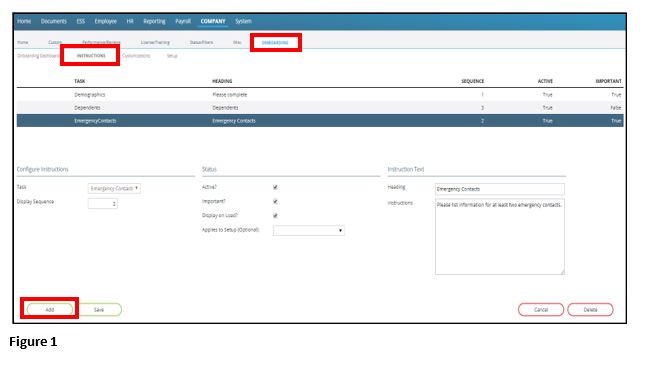The width and height of the screenshot is (650, 366).
Task: Open the Payroll menu
Action: coord(183,21)
